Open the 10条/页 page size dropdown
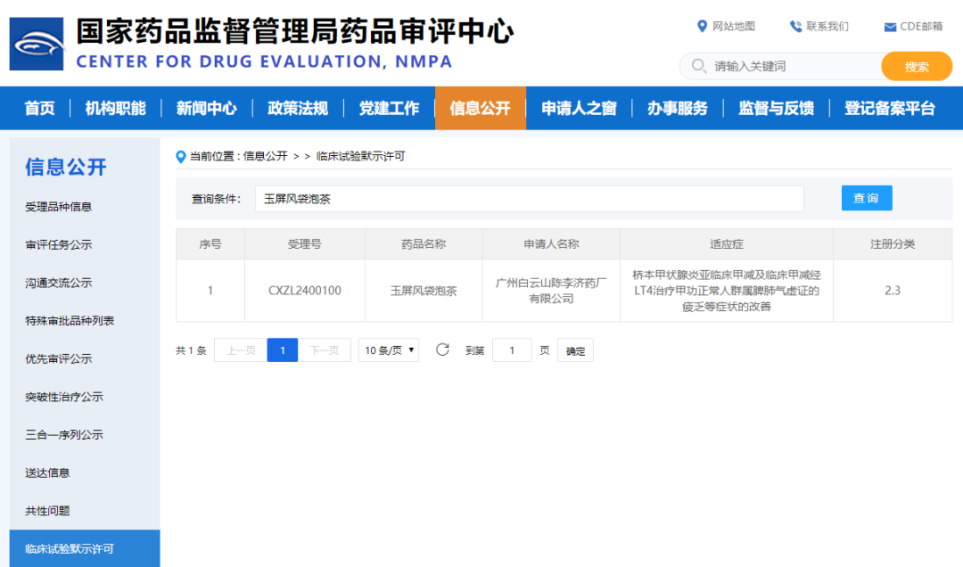The image size is (963, 567). pyautogui.click(x=388, y=350)
